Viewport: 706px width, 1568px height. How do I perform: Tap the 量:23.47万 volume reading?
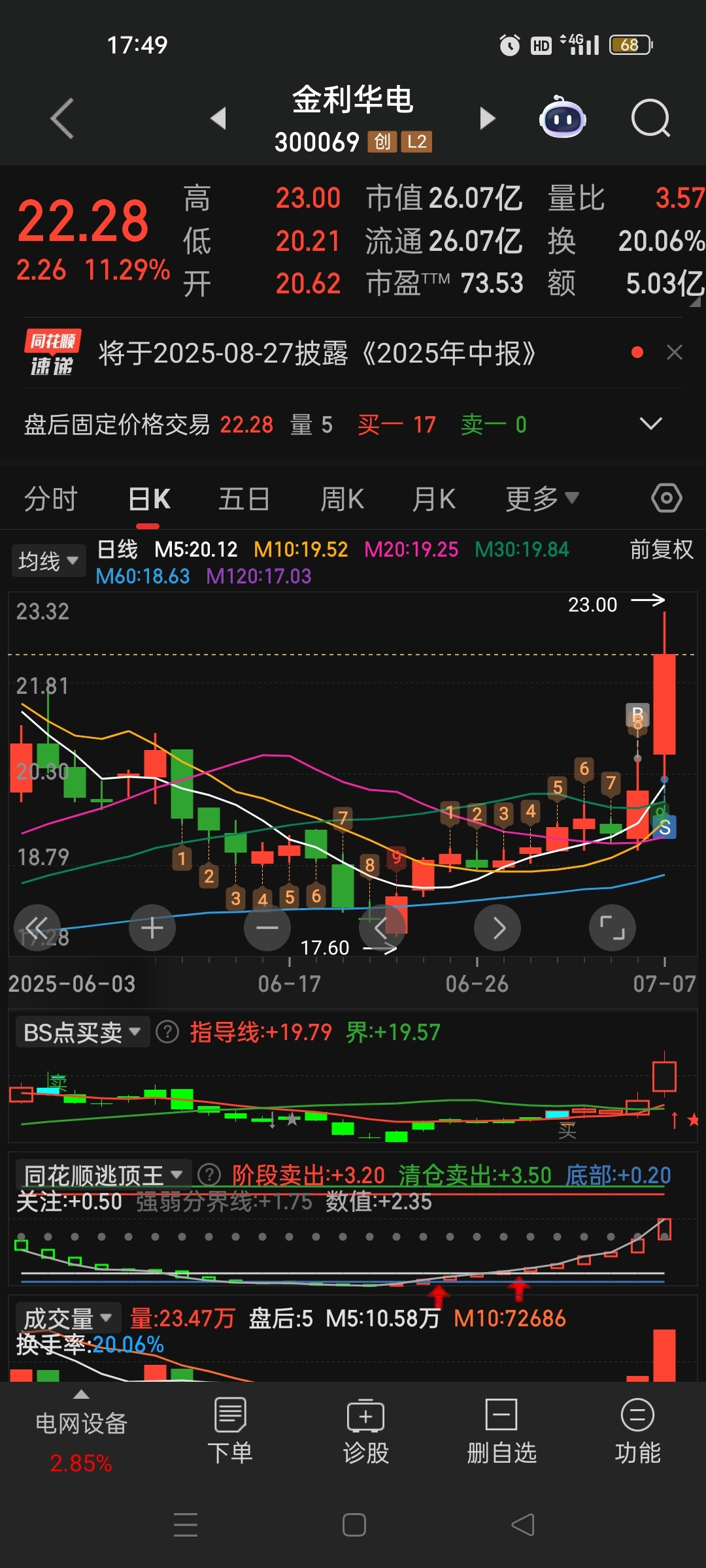pyautogui.click(x=182, y=1318)
